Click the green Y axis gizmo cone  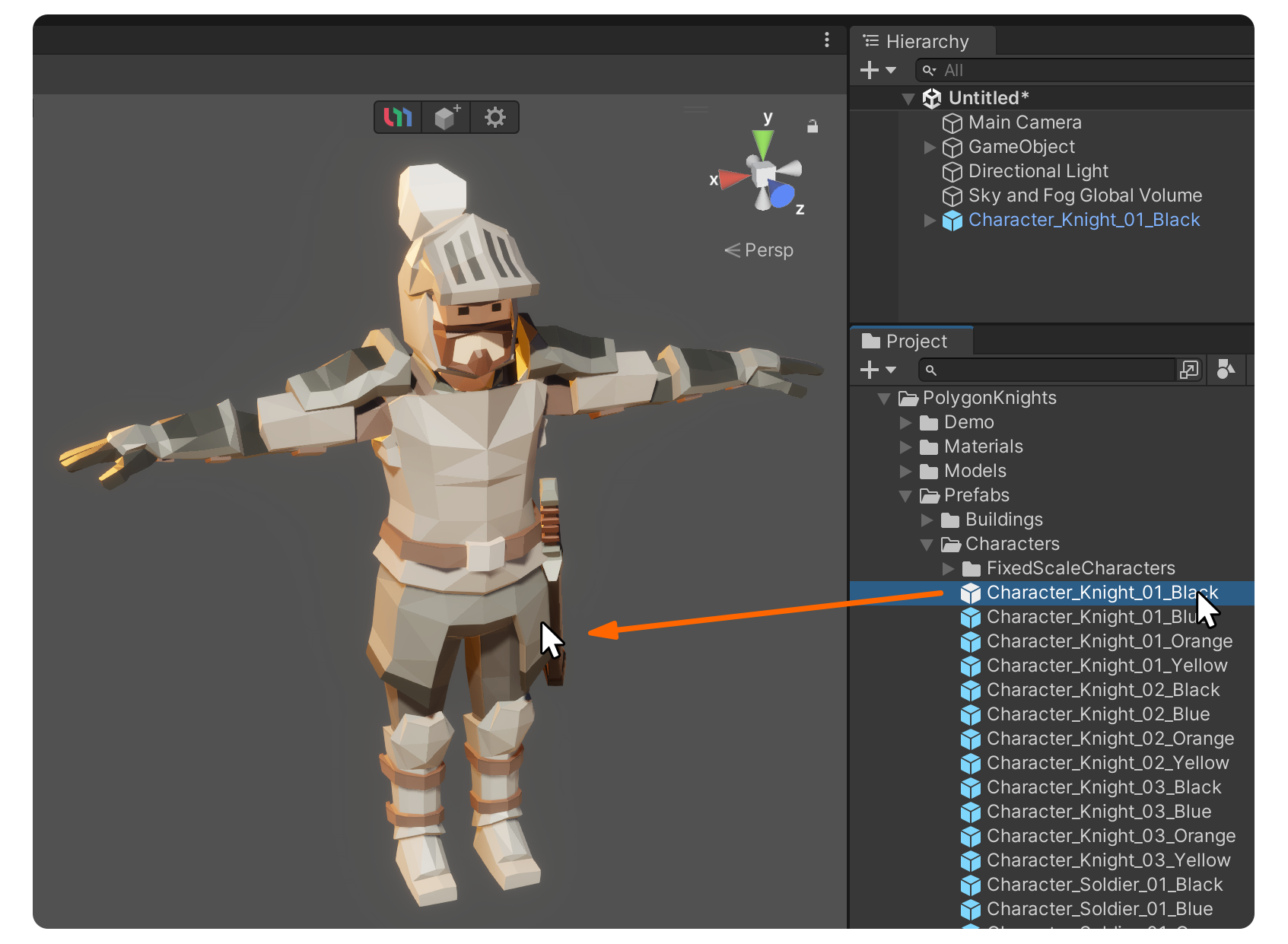coord(763,145)
